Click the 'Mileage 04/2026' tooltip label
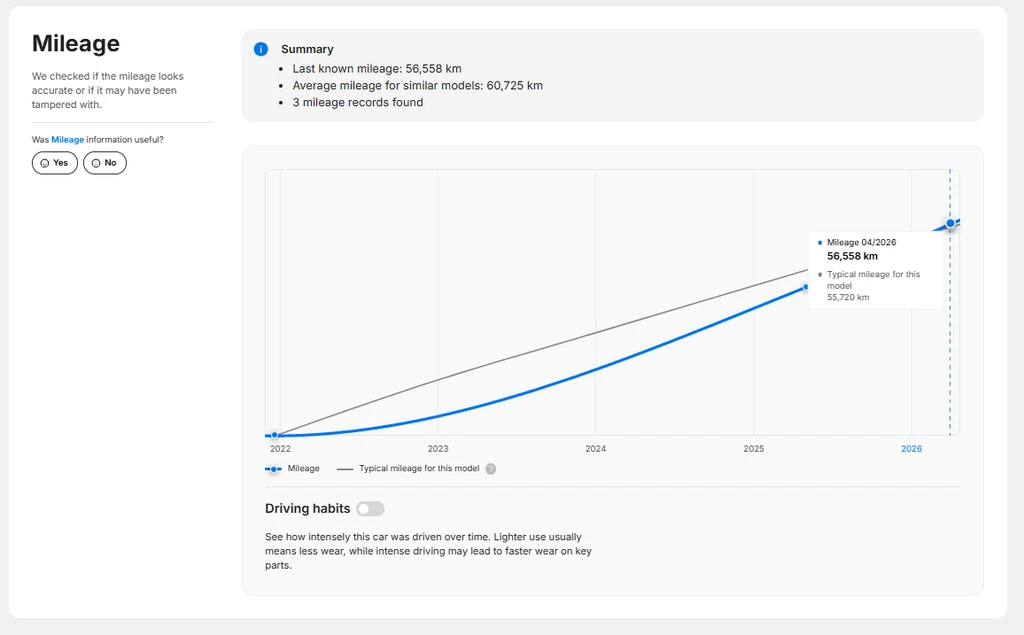 tap(861, 242)
